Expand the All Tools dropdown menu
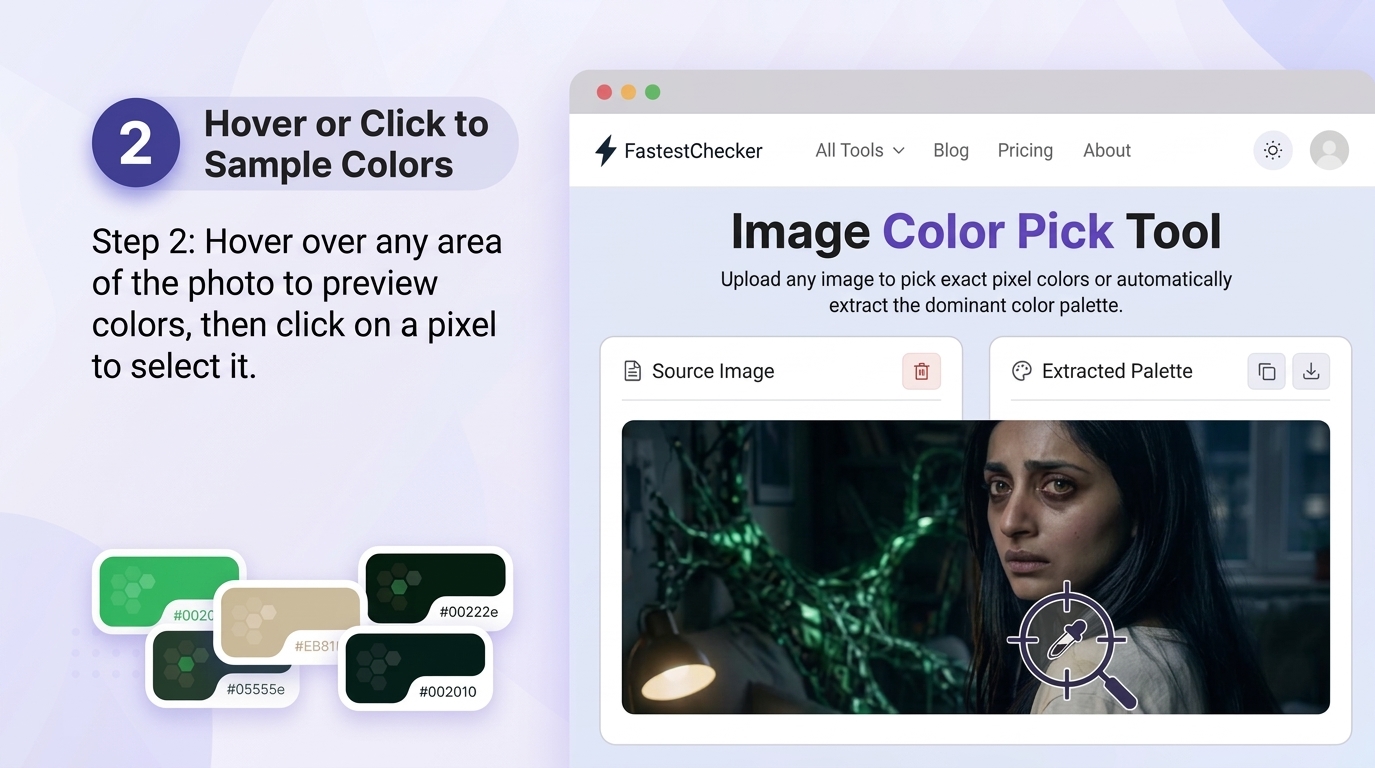This screenshot has width=1375, height=768. click(860, 150)
